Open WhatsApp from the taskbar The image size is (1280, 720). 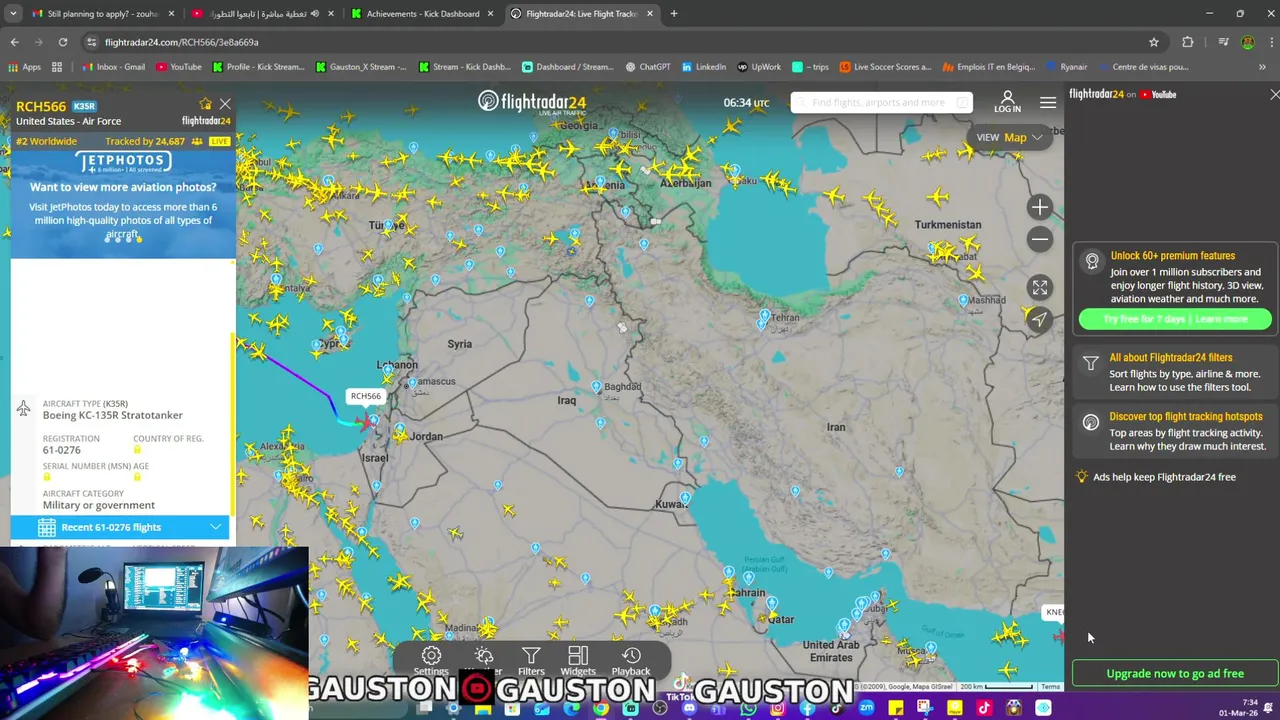coord(748,708)
